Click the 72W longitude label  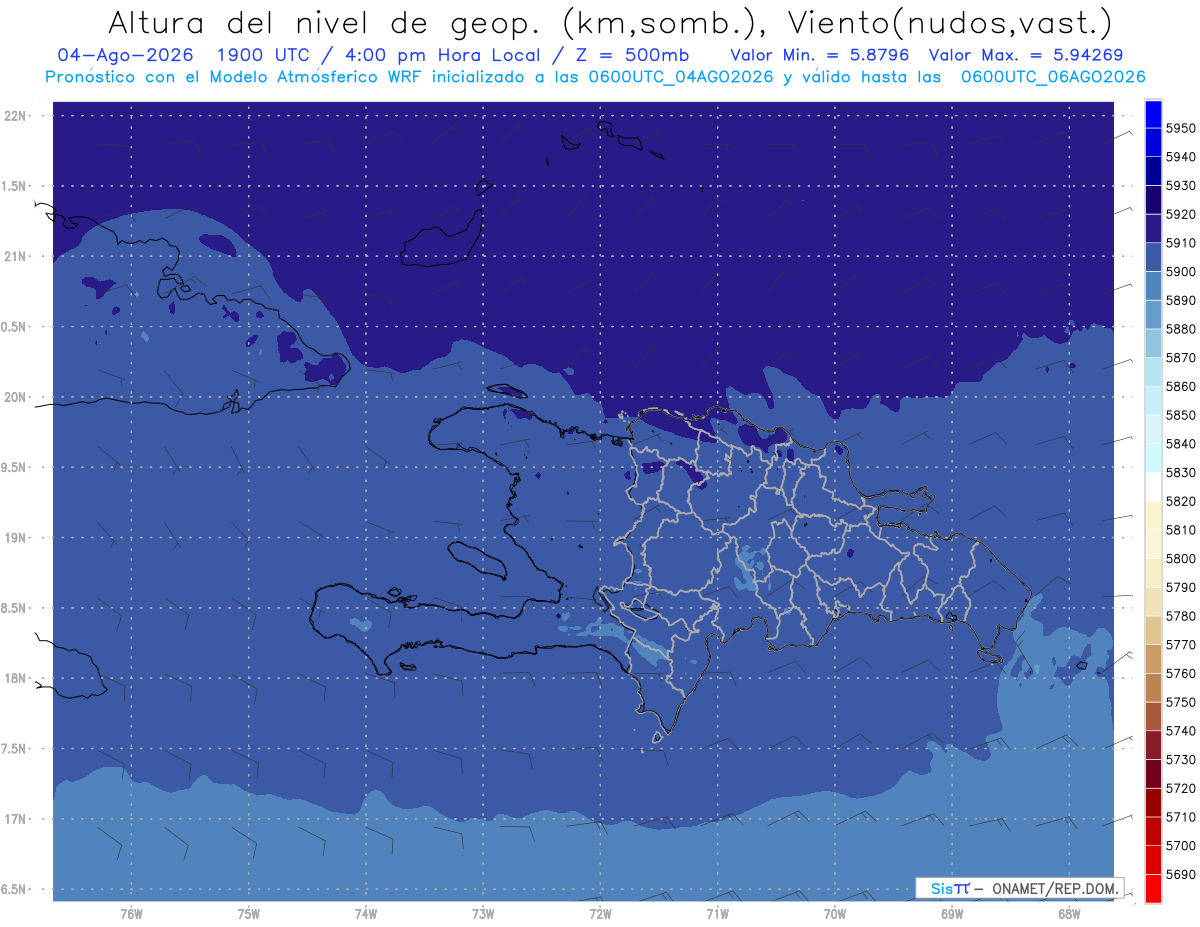click(600, 913)
